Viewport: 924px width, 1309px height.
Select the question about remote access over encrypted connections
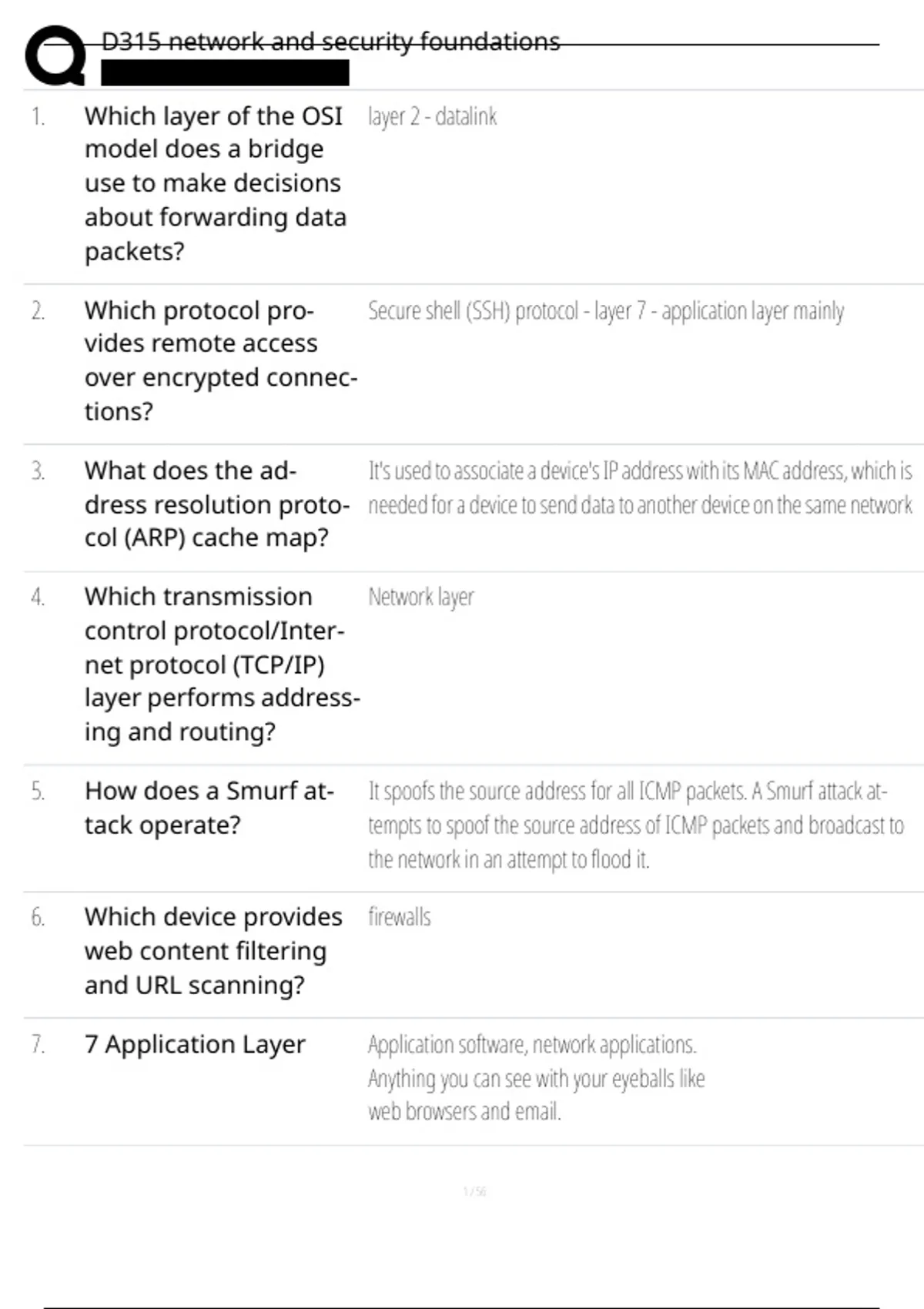coord(220,360)
